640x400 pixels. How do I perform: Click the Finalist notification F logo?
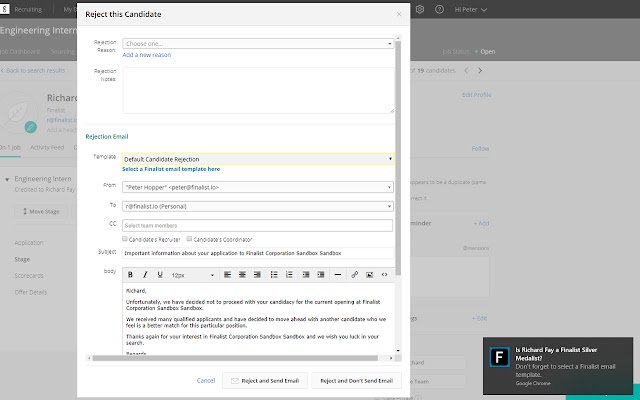pos(500,357)
